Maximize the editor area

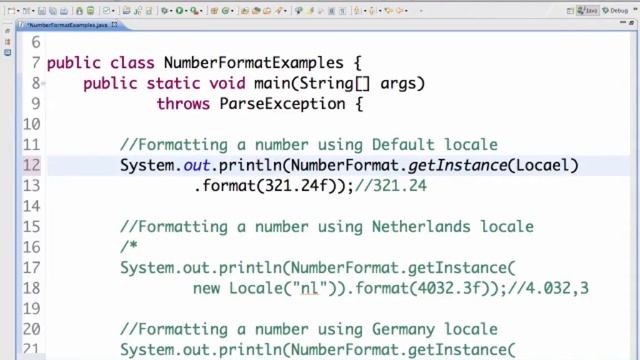(631, 22)
